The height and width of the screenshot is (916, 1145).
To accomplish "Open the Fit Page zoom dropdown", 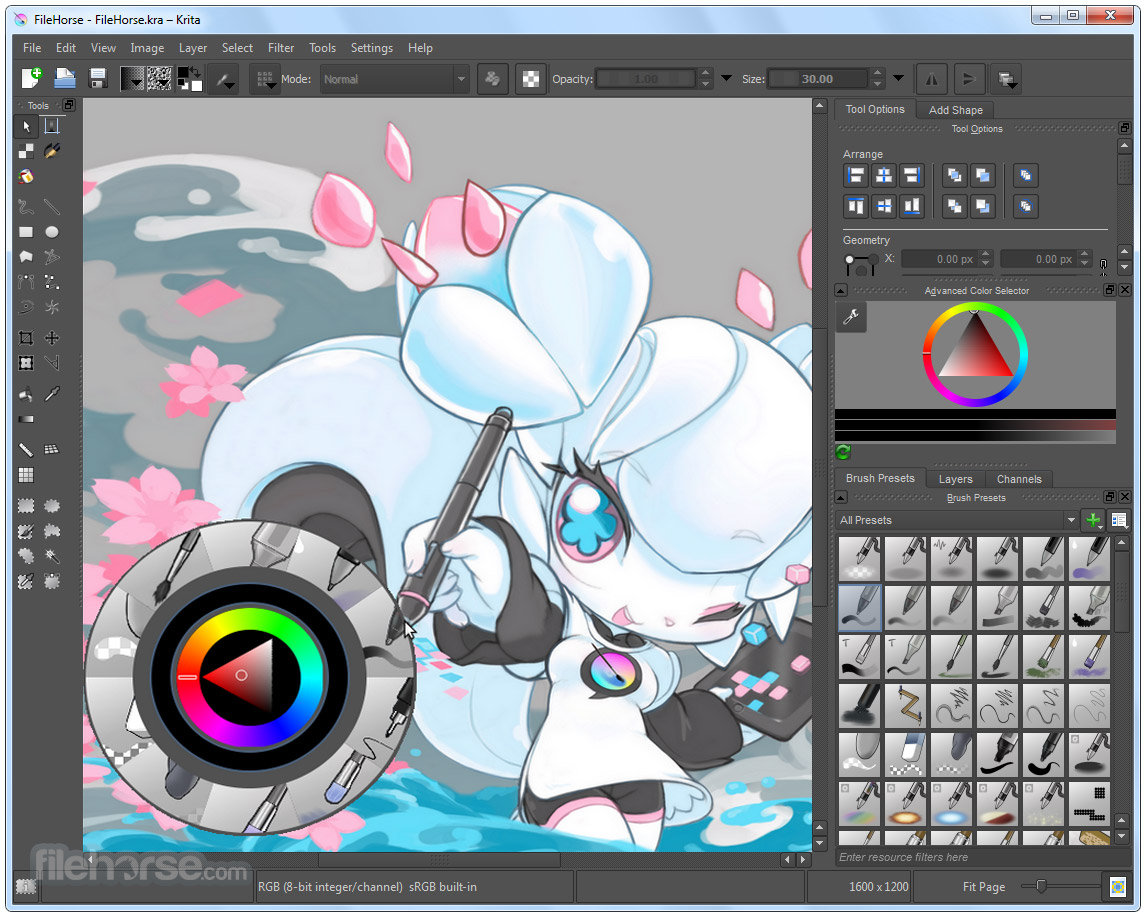I will (985, 886).
